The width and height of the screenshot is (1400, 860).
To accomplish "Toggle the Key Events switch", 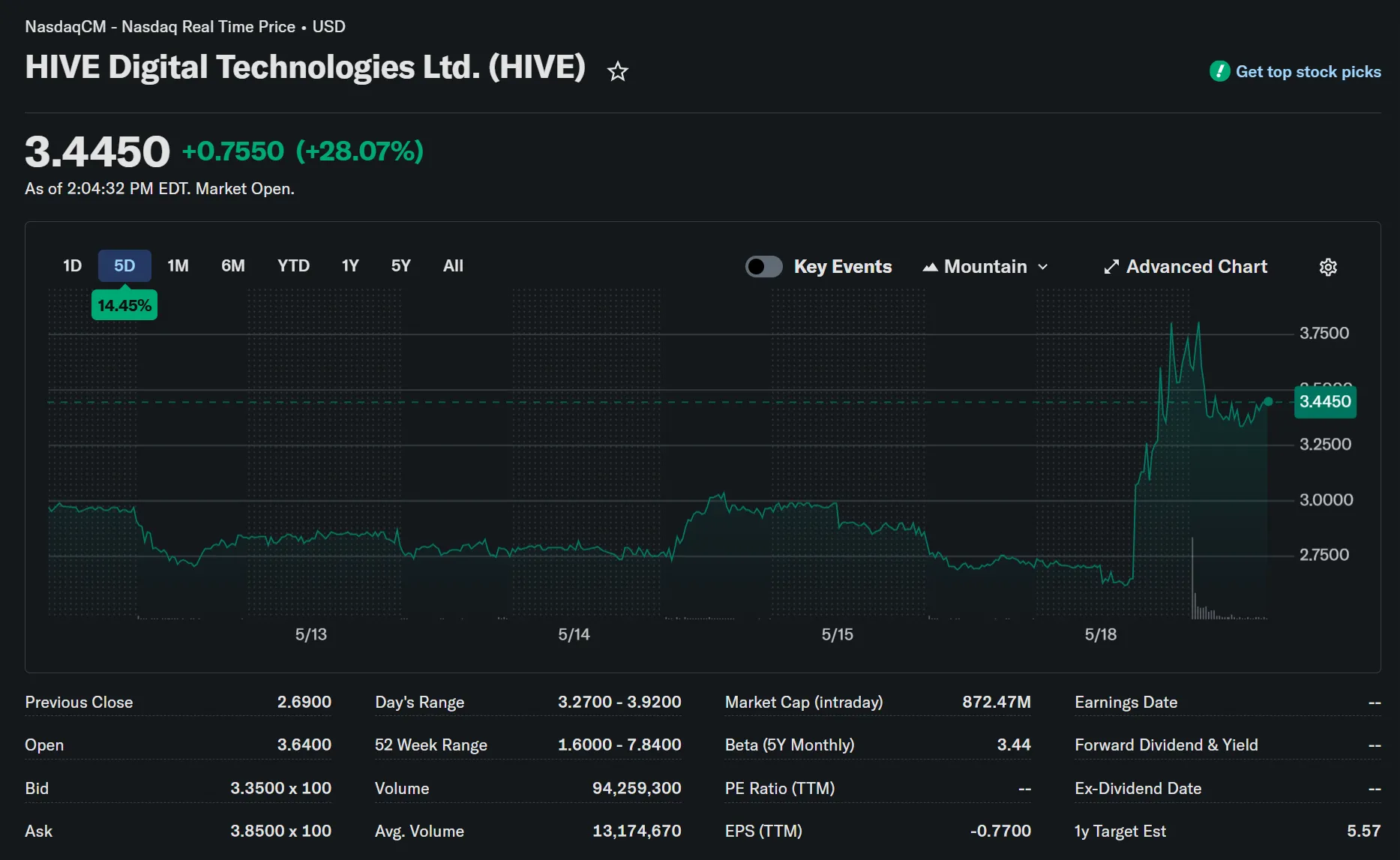I will click(x=764, y=267).
